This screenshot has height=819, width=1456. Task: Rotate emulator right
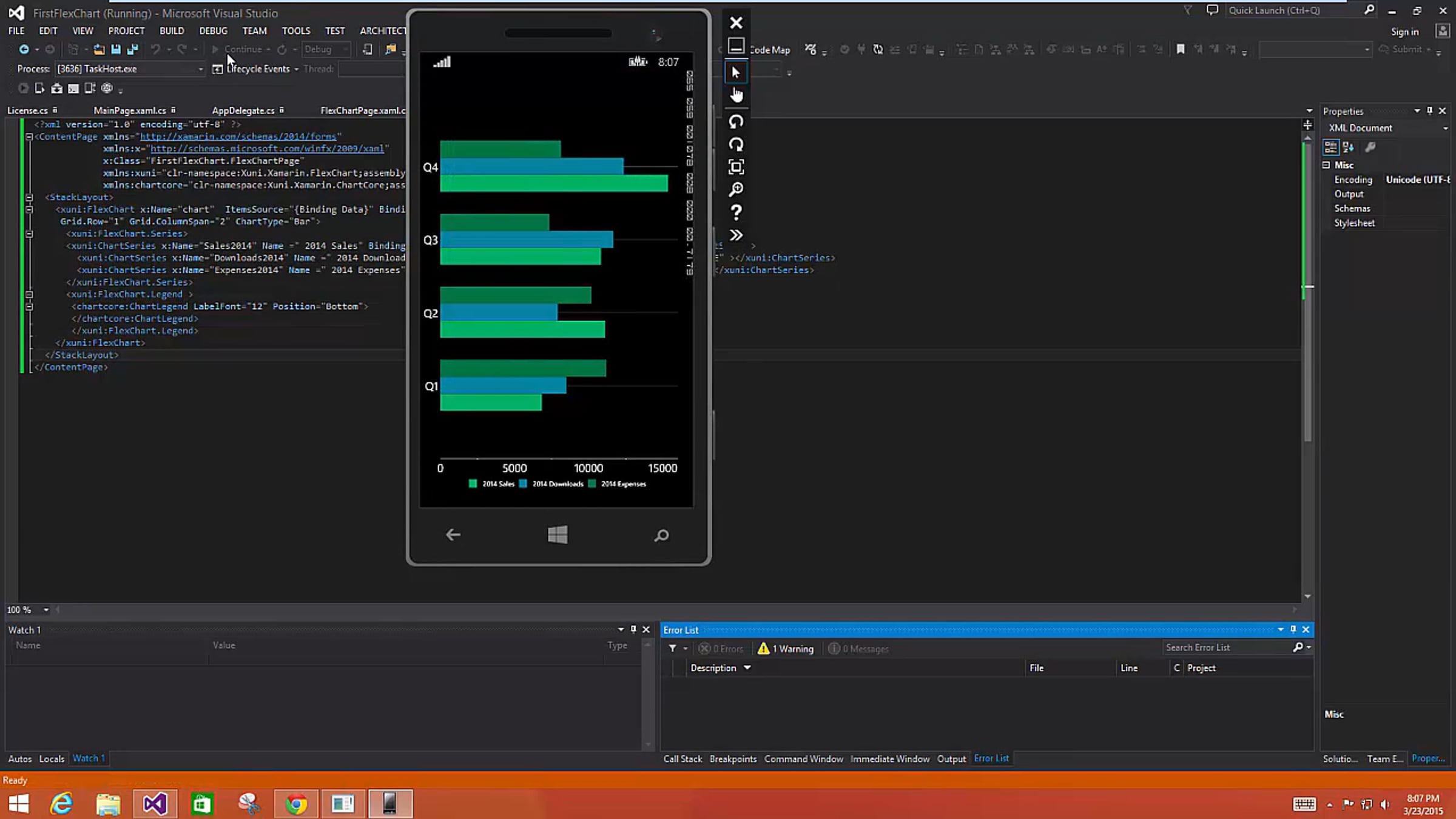(x=736, y=144)
